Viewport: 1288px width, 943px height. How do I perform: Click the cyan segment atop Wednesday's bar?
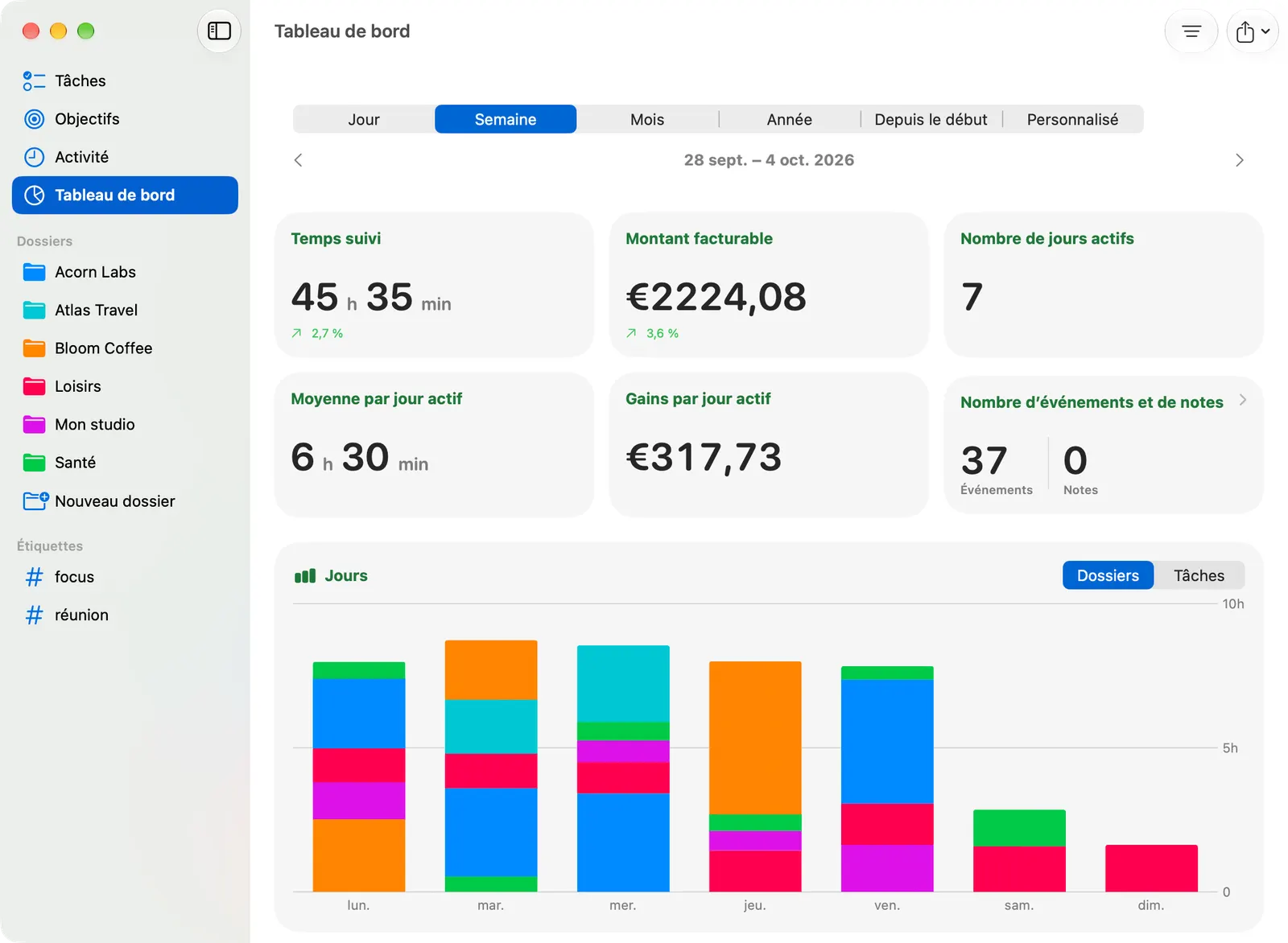(x=623, y=684)
